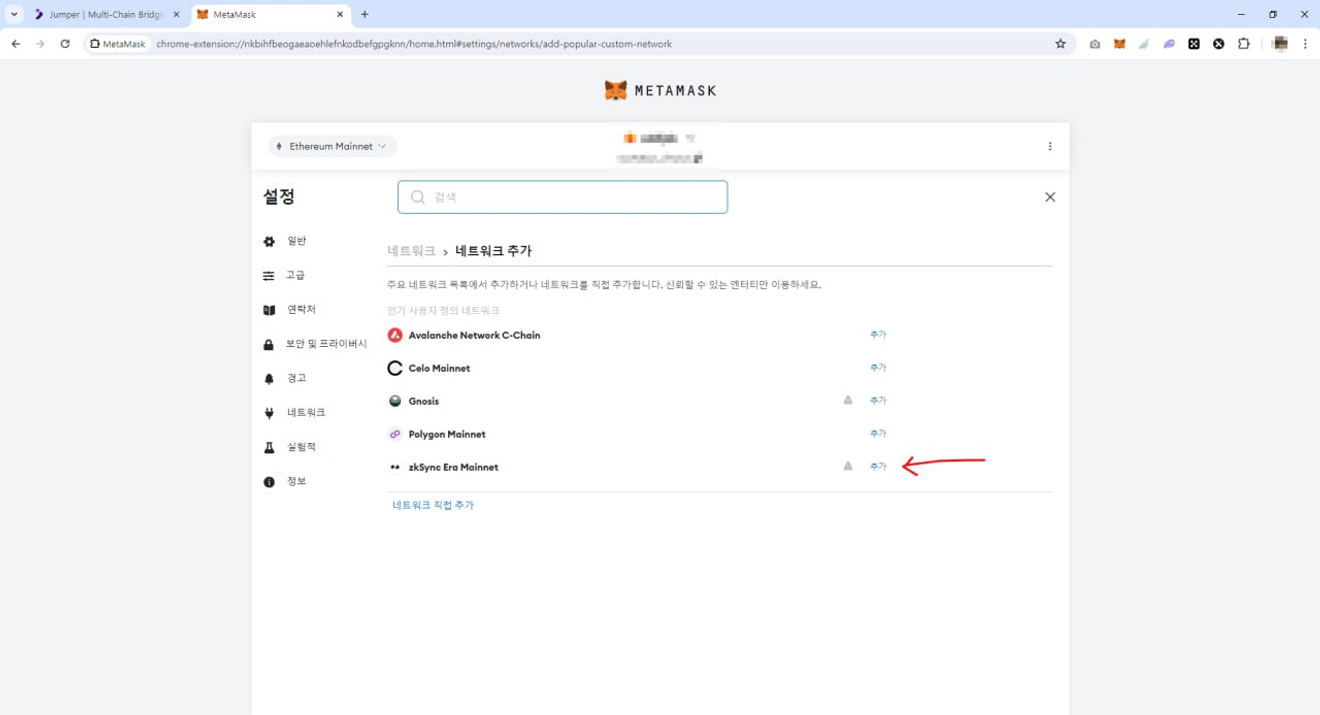Click the Chrome profile avatar

tap(1280, 44)
